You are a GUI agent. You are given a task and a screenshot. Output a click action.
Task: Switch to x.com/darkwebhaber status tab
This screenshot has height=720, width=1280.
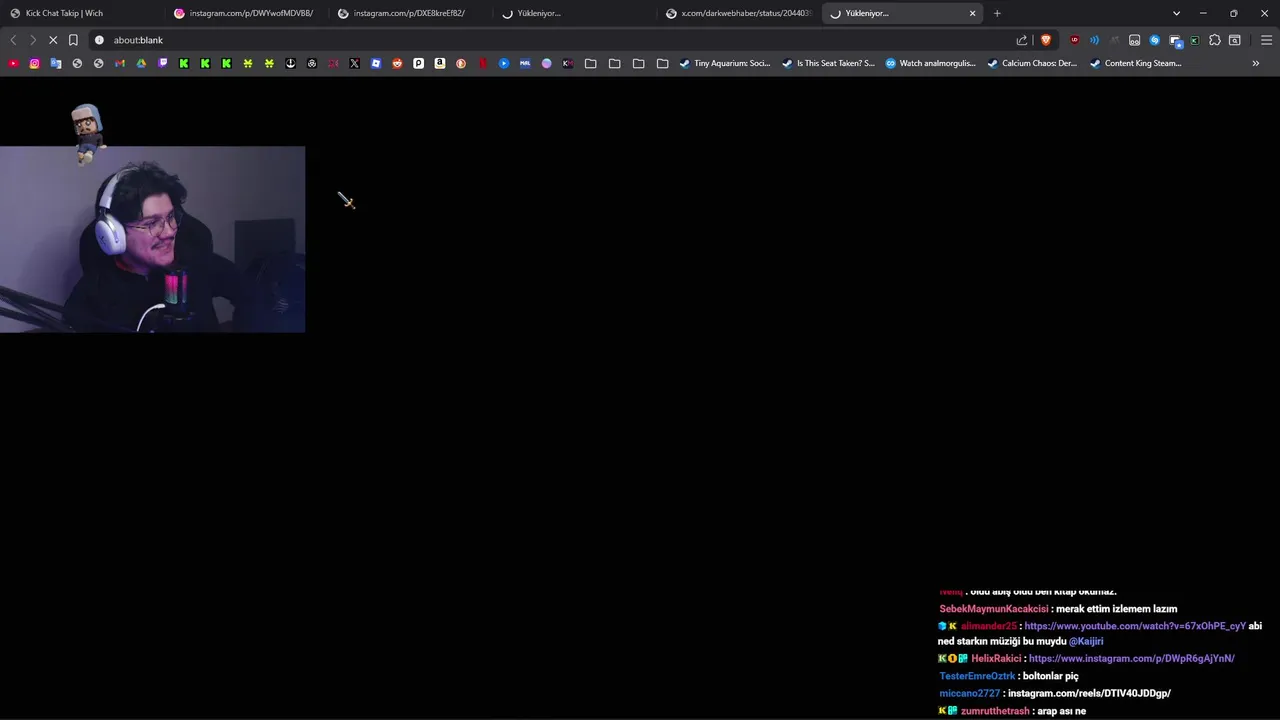coord(738,13)
